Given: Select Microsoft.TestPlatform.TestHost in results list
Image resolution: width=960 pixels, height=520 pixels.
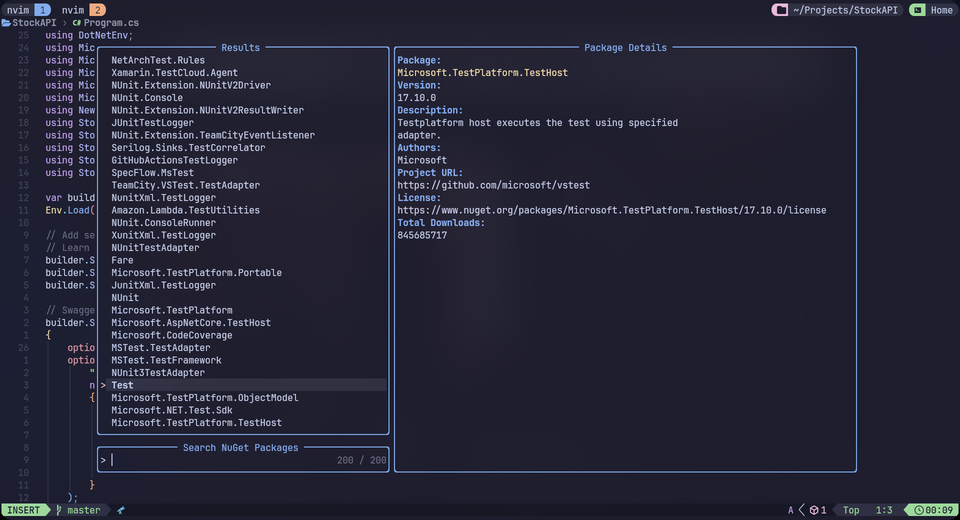Looking at the screenshot, I should click(x=197, y=423).
